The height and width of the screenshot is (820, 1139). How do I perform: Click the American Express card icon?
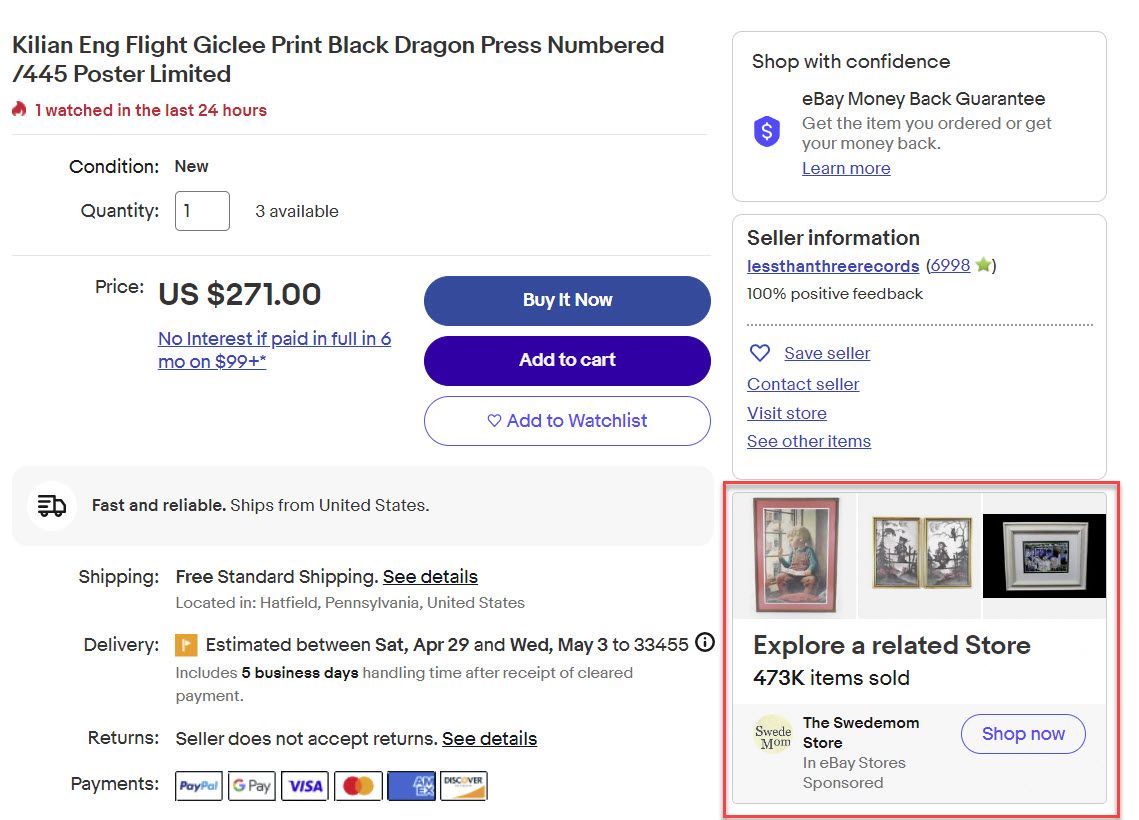coord(411,786)
